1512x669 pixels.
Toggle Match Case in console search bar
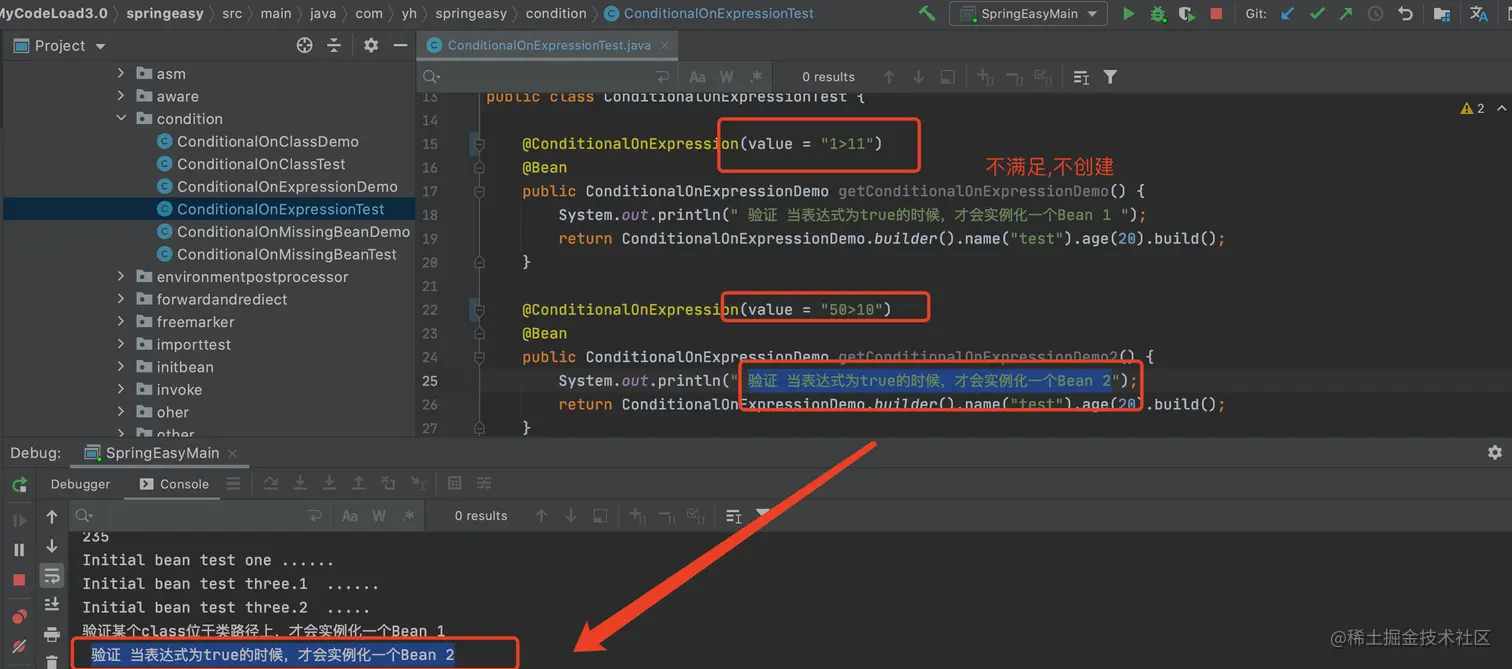[350, 516]
